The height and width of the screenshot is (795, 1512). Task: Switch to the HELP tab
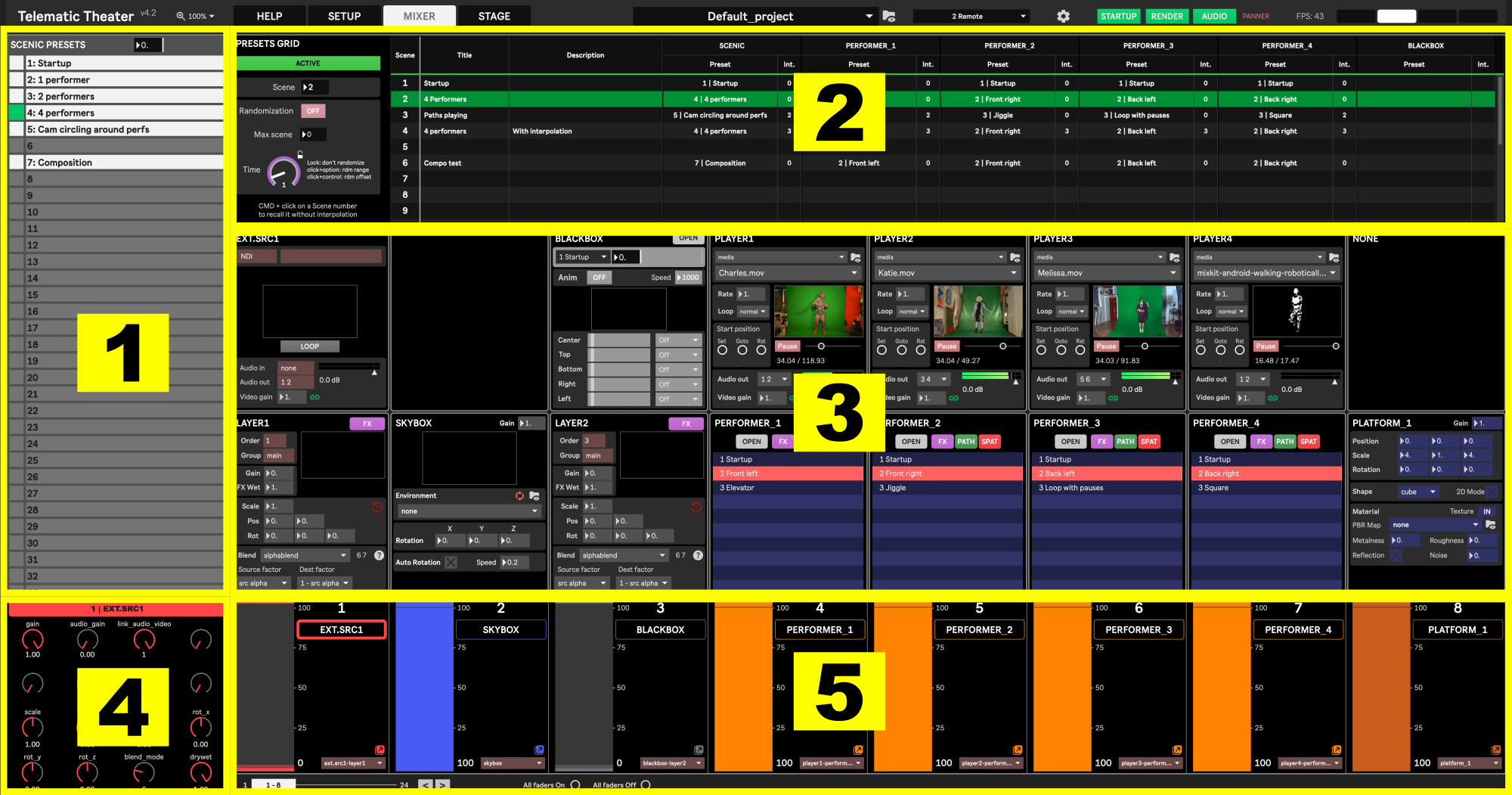[269, 16]
